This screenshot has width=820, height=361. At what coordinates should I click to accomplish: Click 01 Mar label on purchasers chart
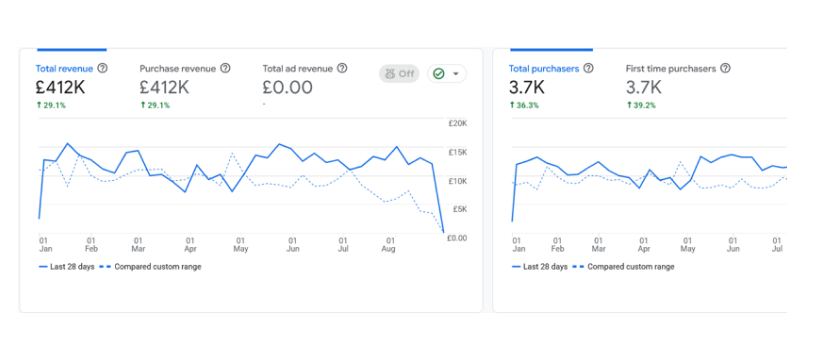coord(599,245)
